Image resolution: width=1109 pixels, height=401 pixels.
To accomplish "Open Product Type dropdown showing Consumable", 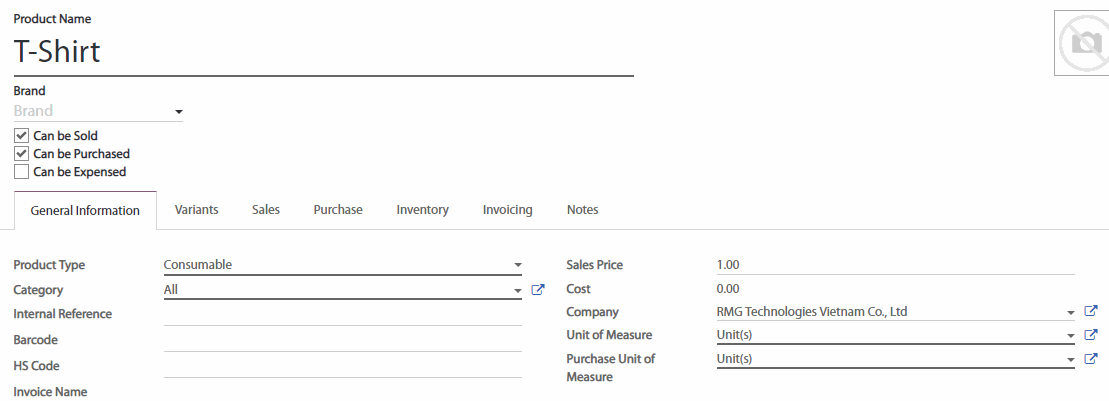I will pyautogui.click(x=342, y=265).
